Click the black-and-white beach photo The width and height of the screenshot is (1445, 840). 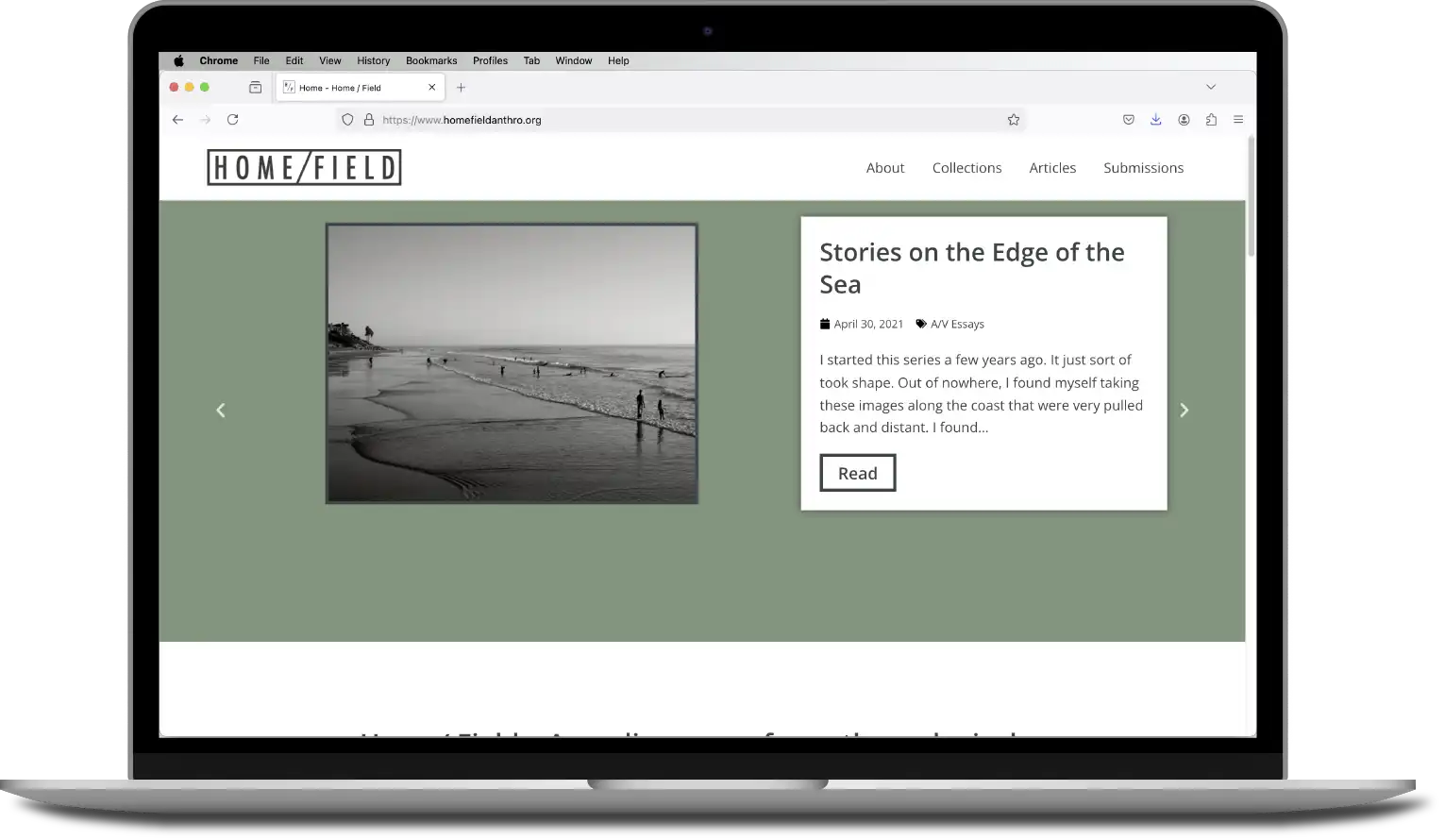click(512, 363)
